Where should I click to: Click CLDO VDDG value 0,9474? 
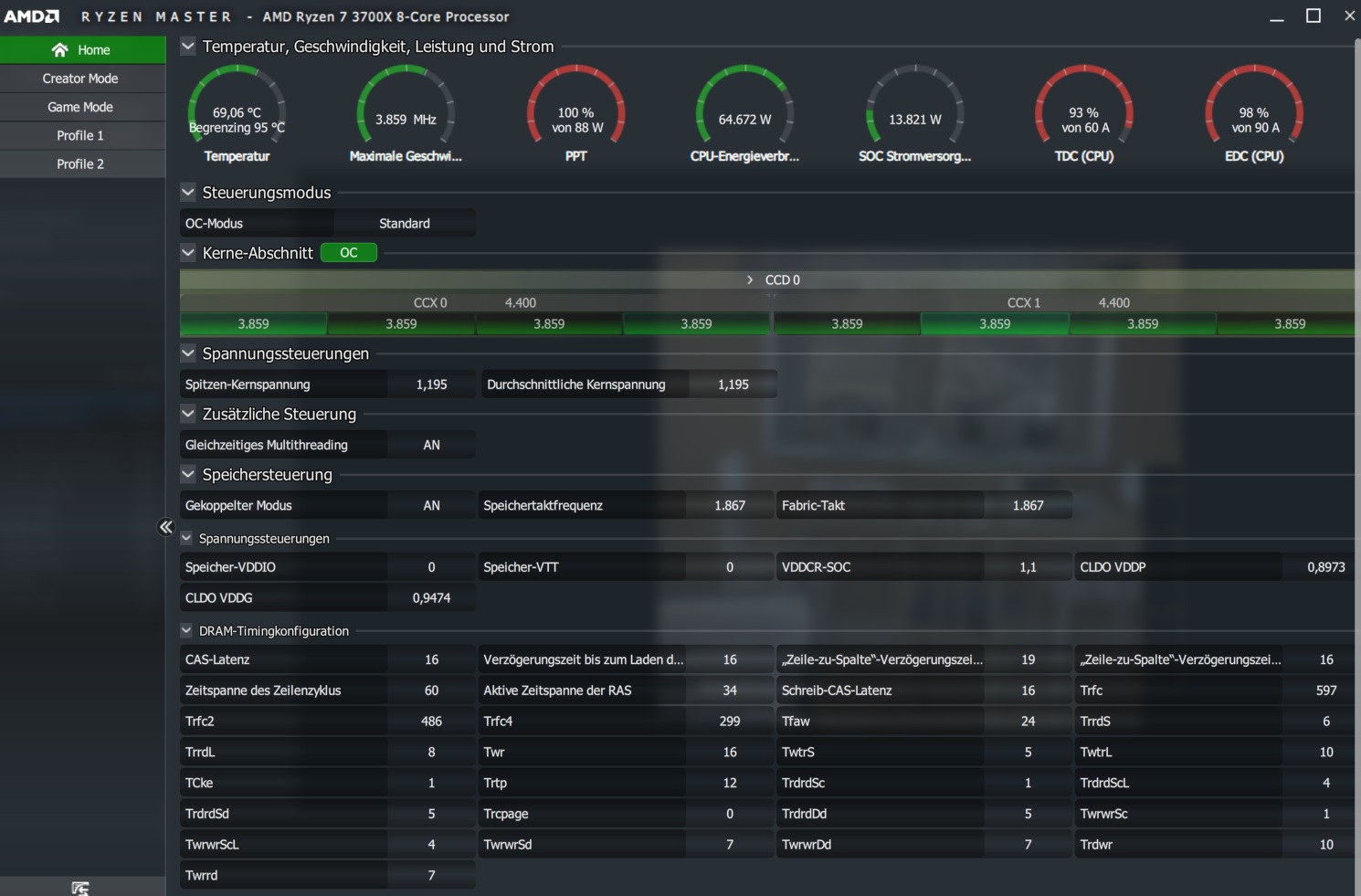[431, 598]
